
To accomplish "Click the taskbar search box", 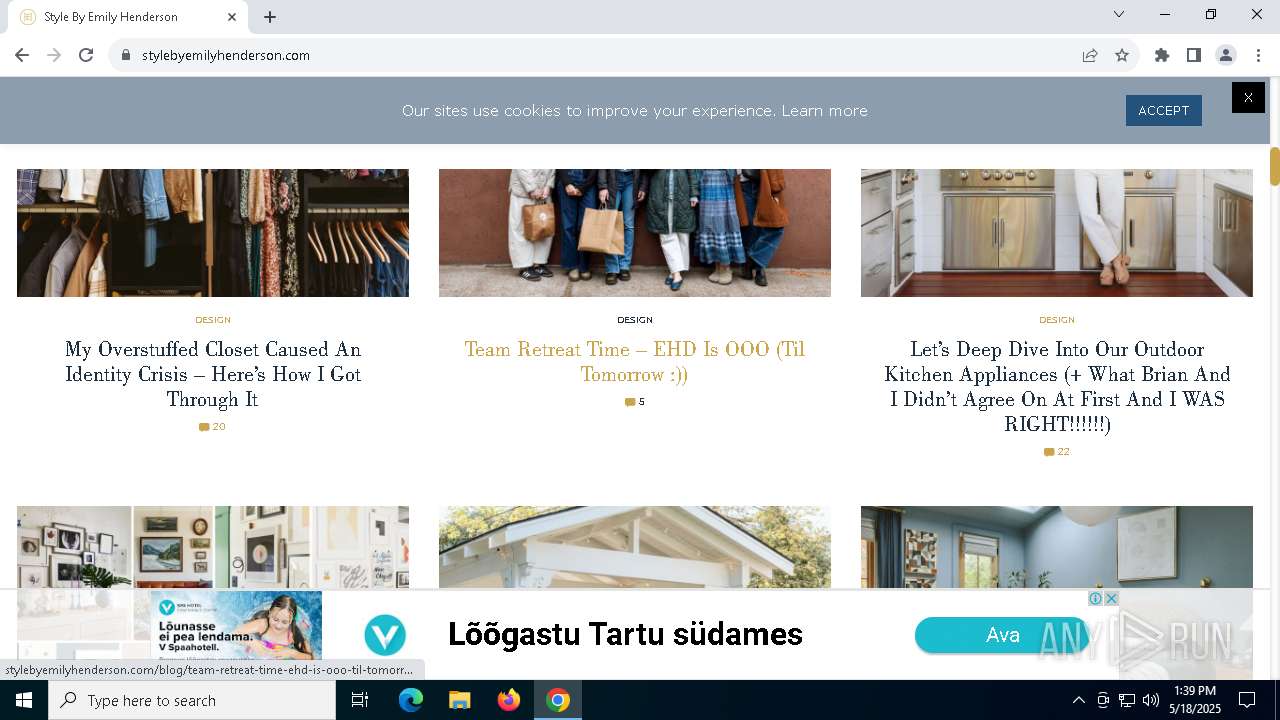I will (192, 700).
